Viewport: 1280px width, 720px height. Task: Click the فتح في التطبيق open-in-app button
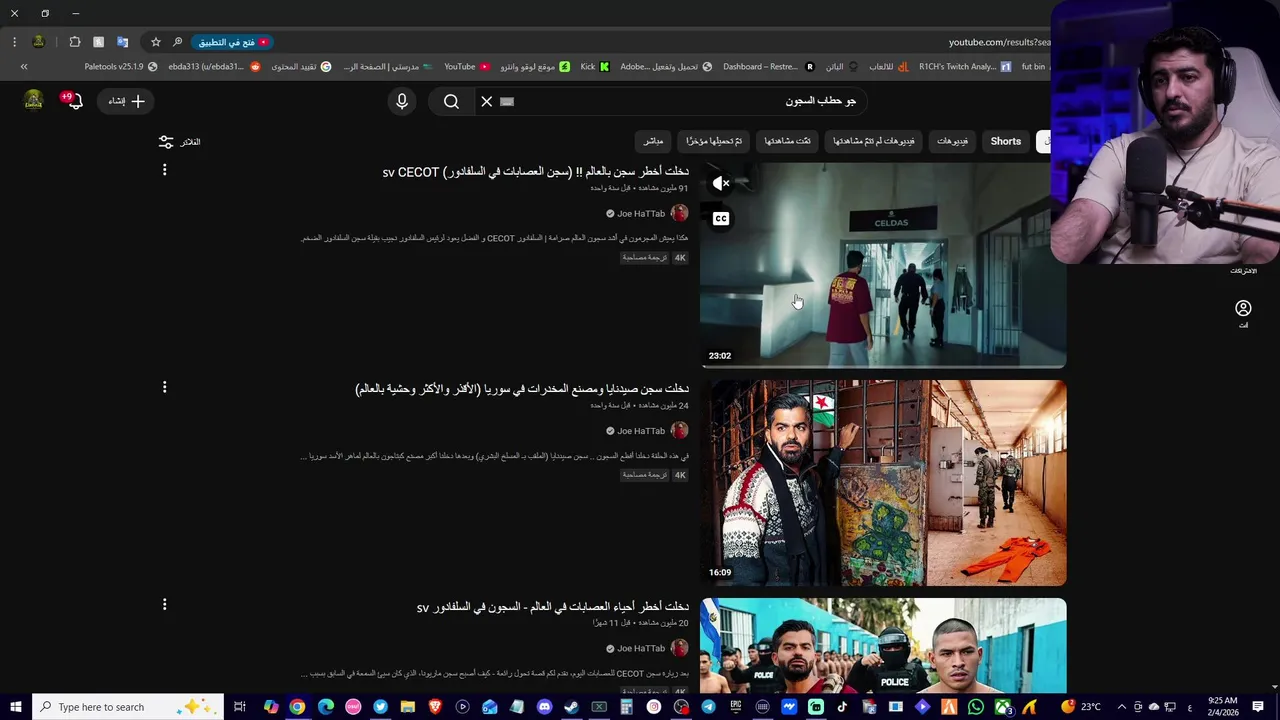233,42
